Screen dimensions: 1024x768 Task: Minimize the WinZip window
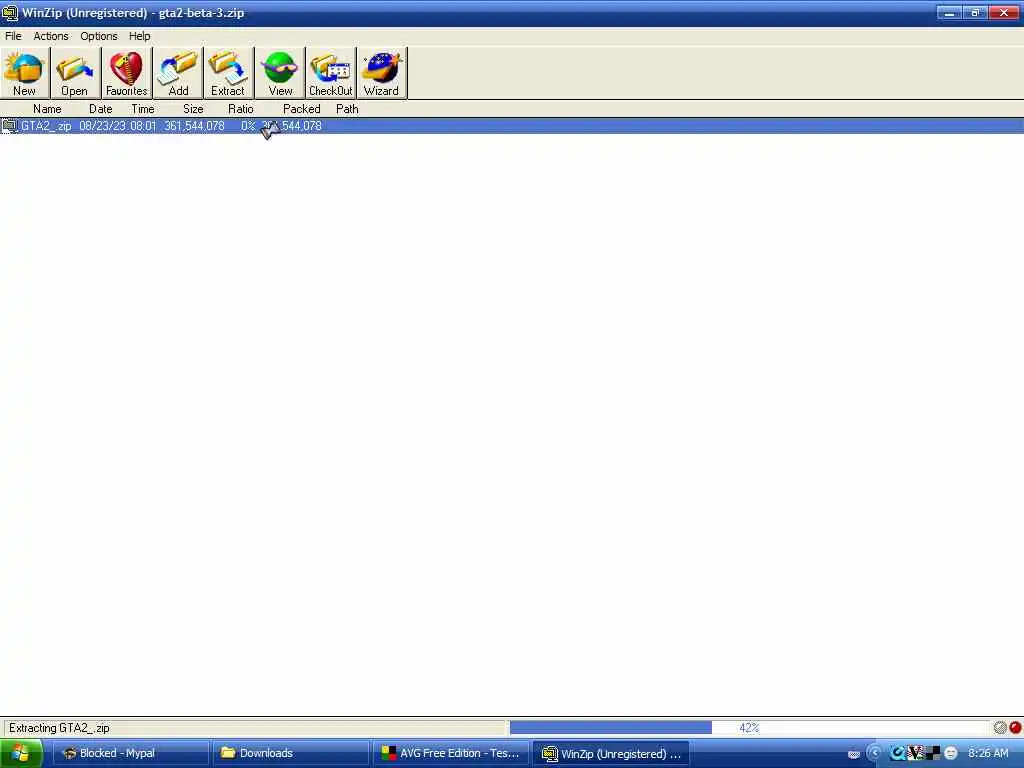click(949, 12)
